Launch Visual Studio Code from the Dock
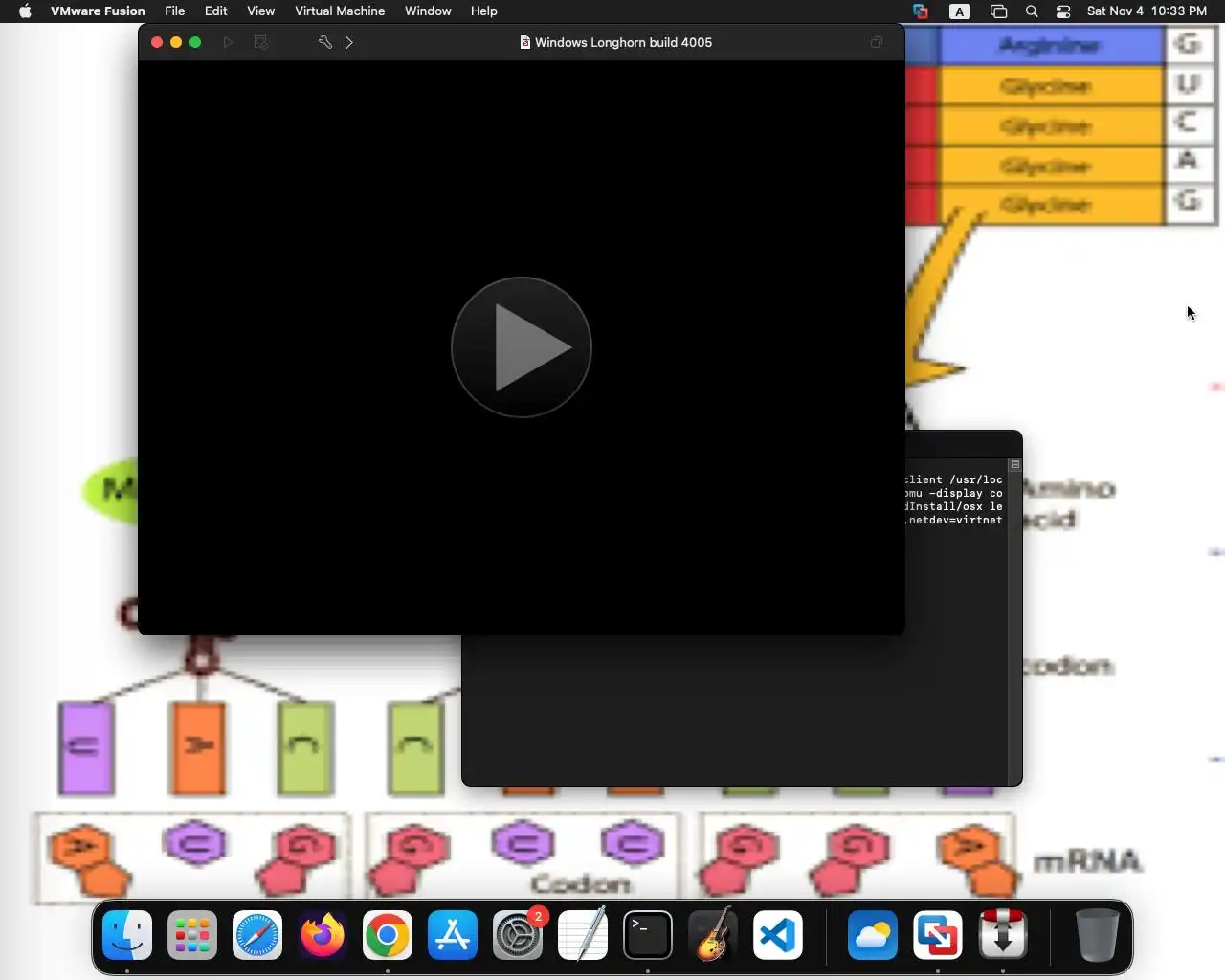Screen dimensions: 1225x980 778,935
